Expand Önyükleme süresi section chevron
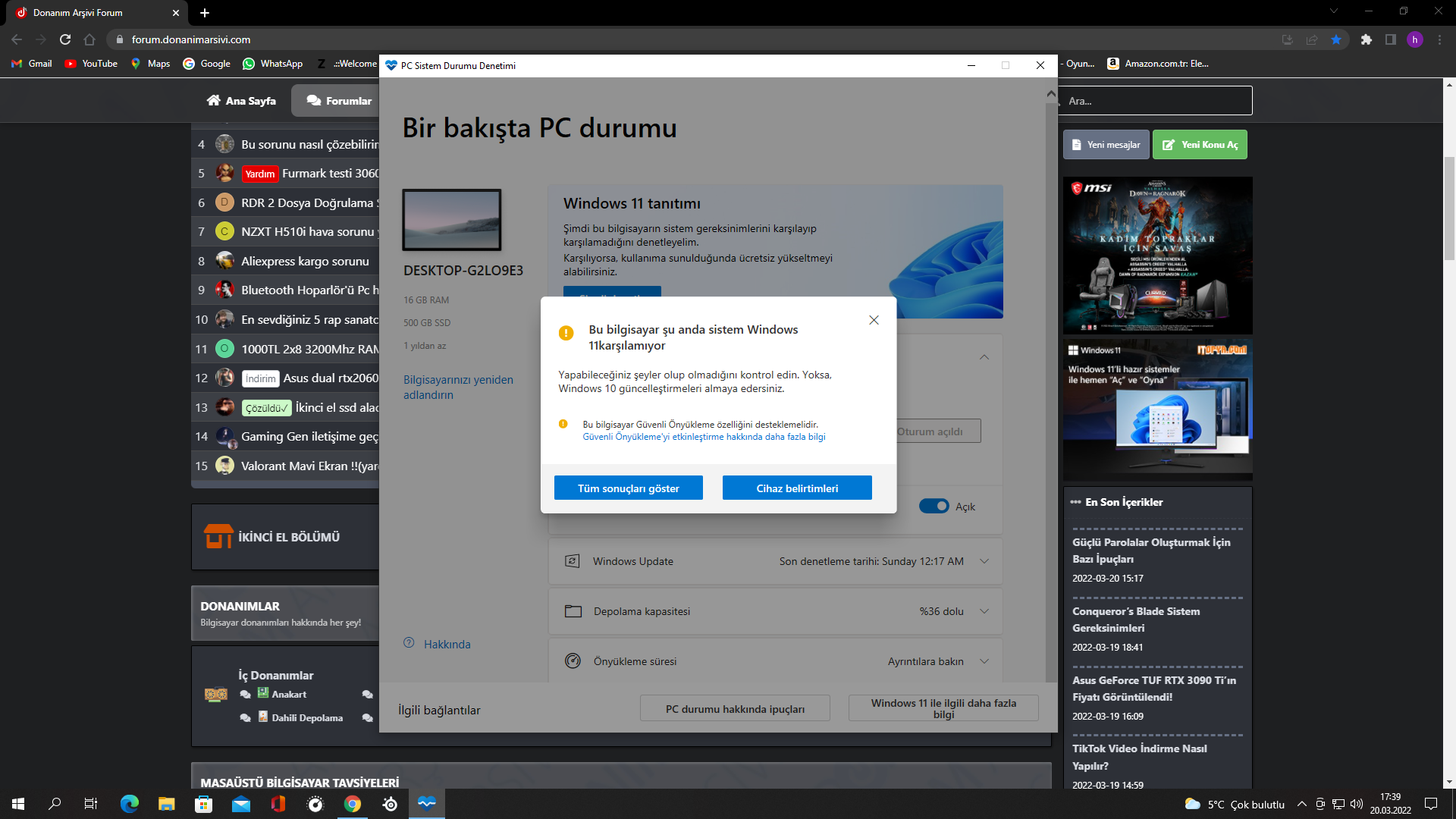 tap(984, 661)
